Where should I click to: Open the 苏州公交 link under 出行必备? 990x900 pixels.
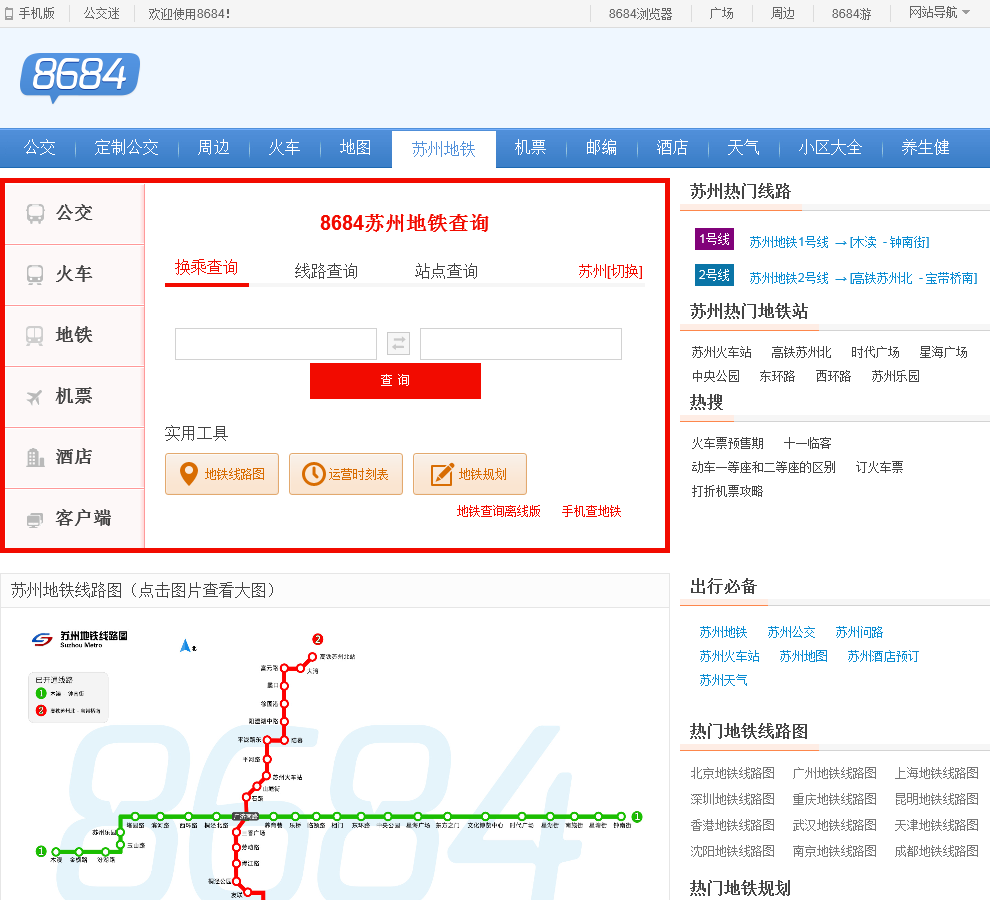(x=791, y=632)
